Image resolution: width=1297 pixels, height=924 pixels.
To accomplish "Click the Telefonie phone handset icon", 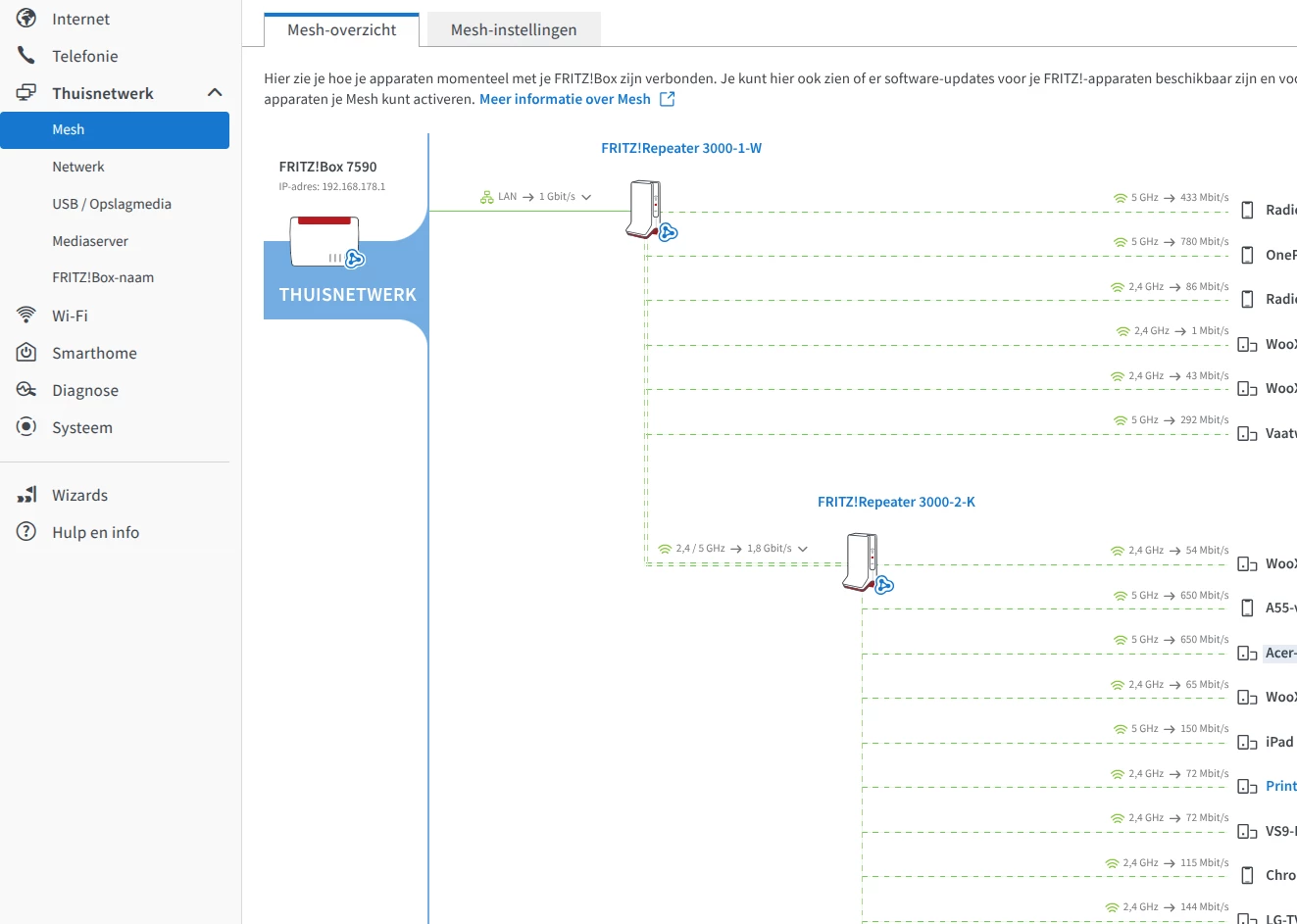I will 26,56.
